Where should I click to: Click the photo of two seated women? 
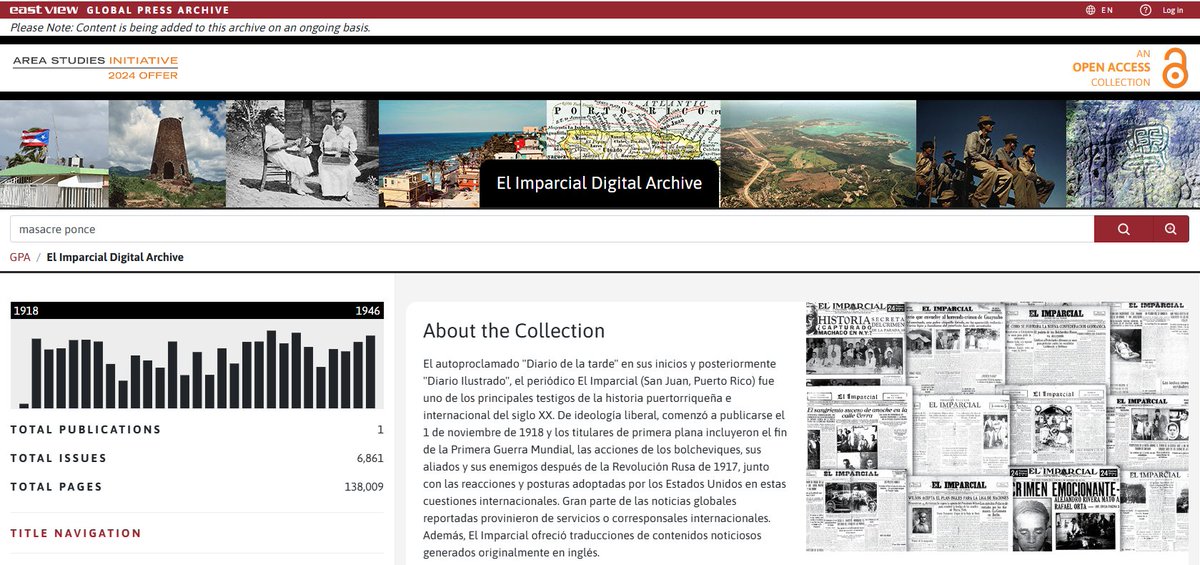click(302, 154)
